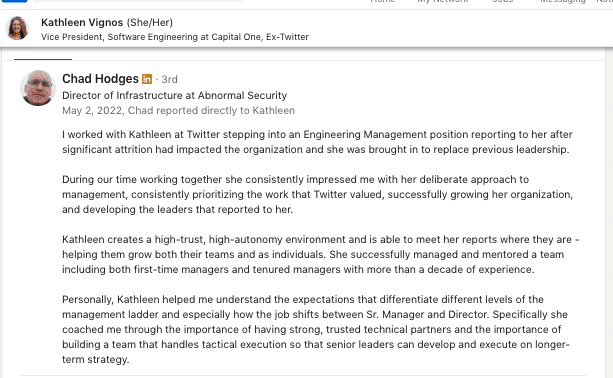613x378 pixels.
Task: Select the active green-underlined recommendations tab
Action: (x=43, y=59)
